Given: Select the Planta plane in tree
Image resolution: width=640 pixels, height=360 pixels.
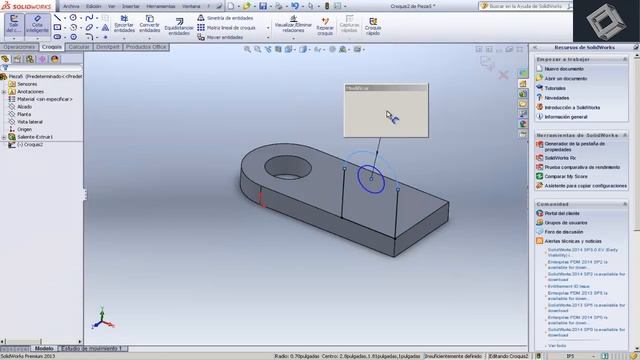Looking at the screenshot, I should click(24, 114).
